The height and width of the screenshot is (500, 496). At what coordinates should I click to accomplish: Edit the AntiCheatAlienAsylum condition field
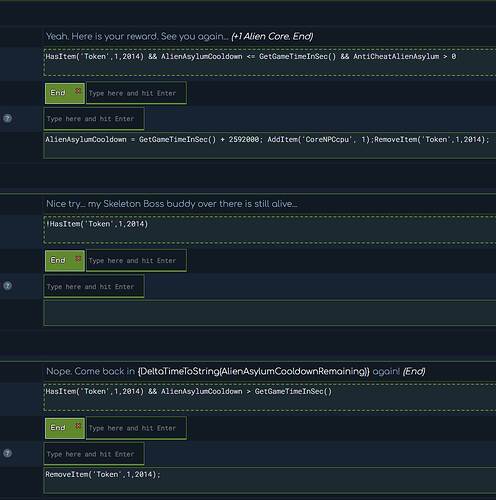(270, 62)
